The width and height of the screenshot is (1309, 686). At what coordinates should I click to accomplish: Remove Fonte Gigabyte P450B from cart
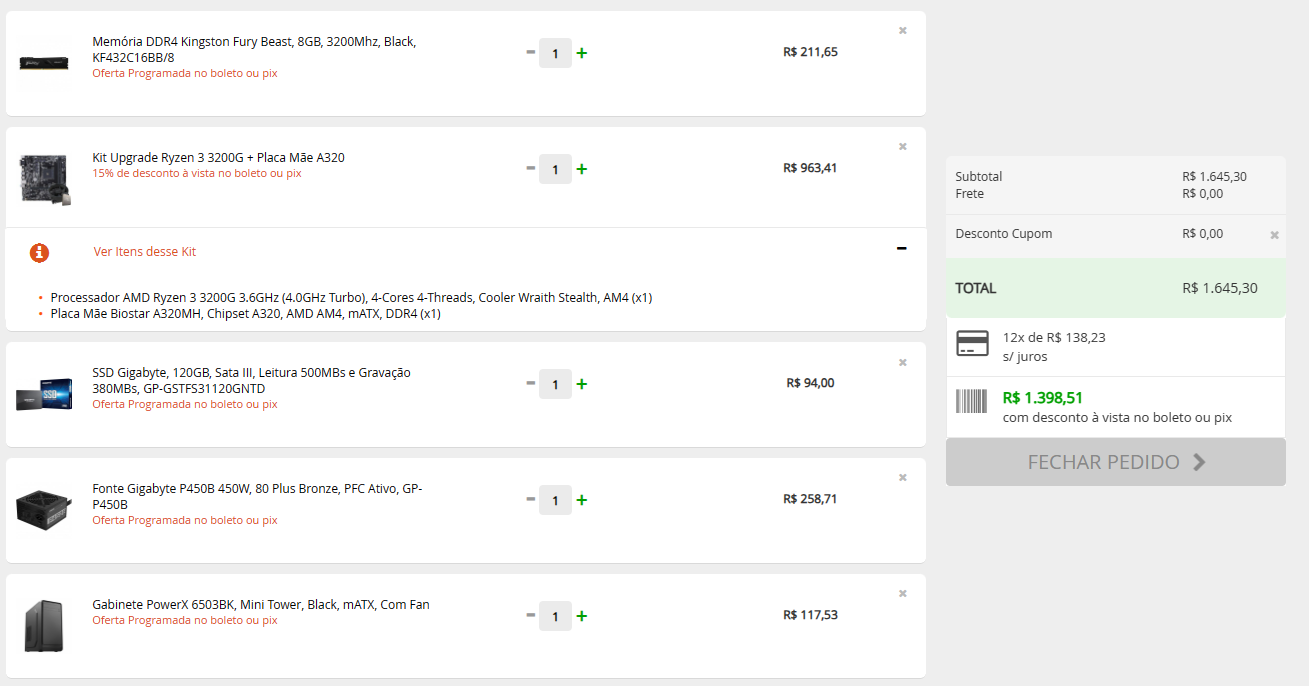click(x=903, y=477)
